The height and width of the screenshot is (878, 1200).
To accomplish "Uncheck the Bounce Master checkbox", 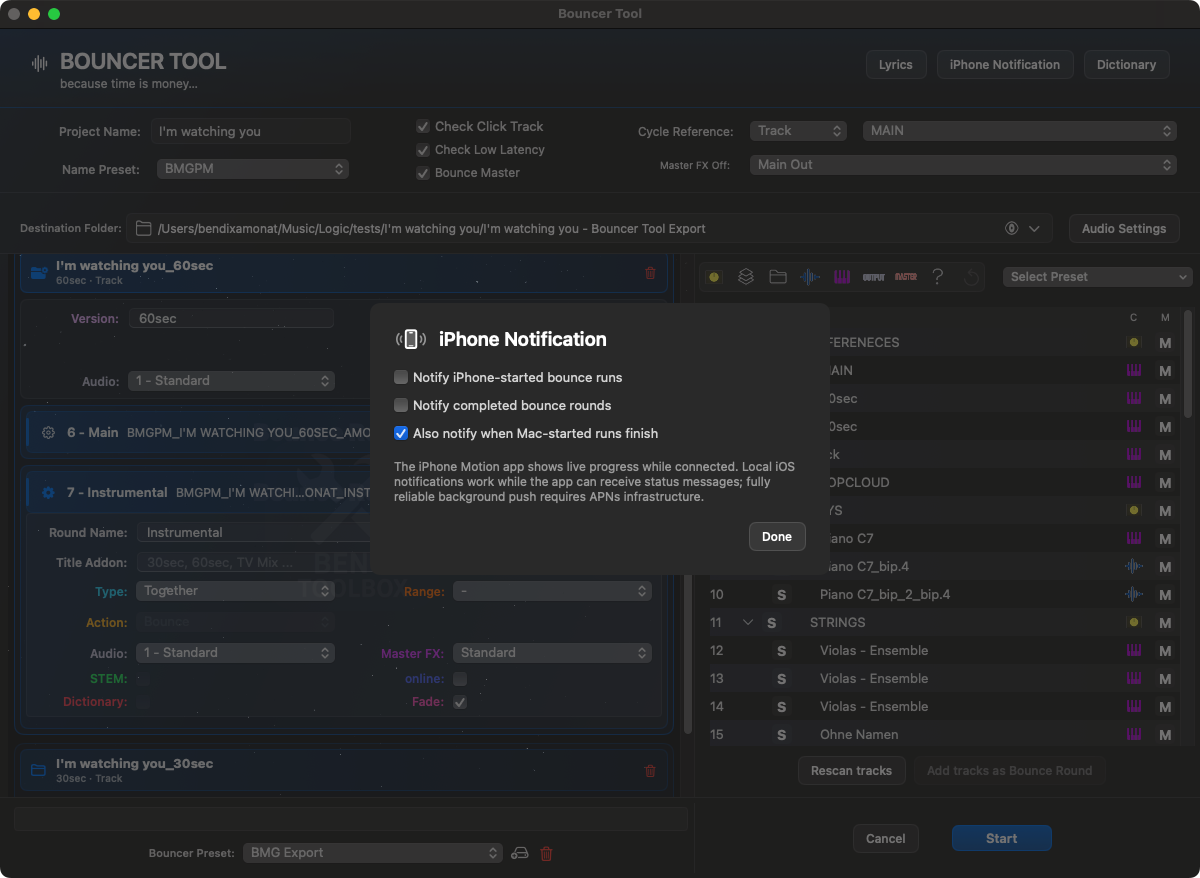I will tap(423, 172).
